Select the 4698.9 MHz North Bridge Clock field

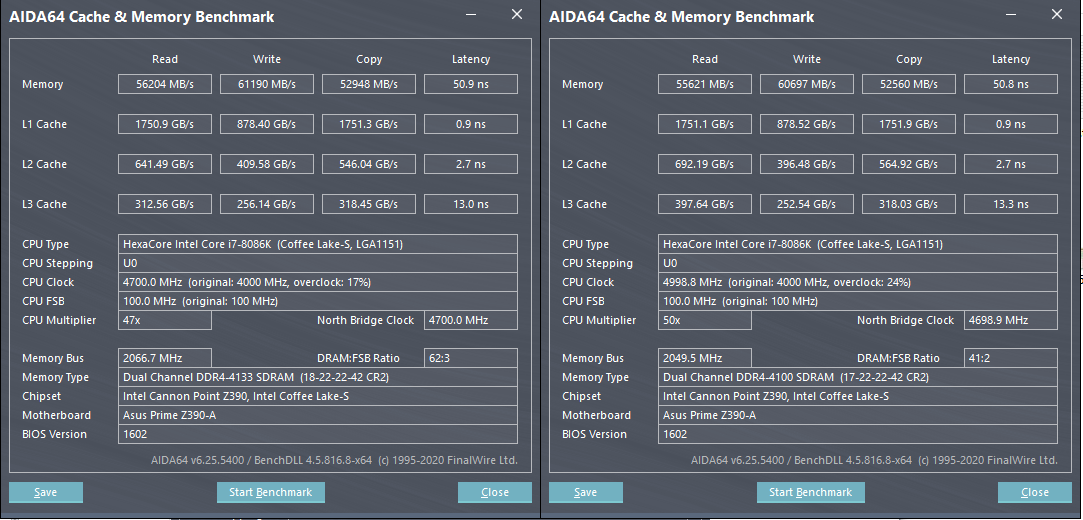[1011, 320]
